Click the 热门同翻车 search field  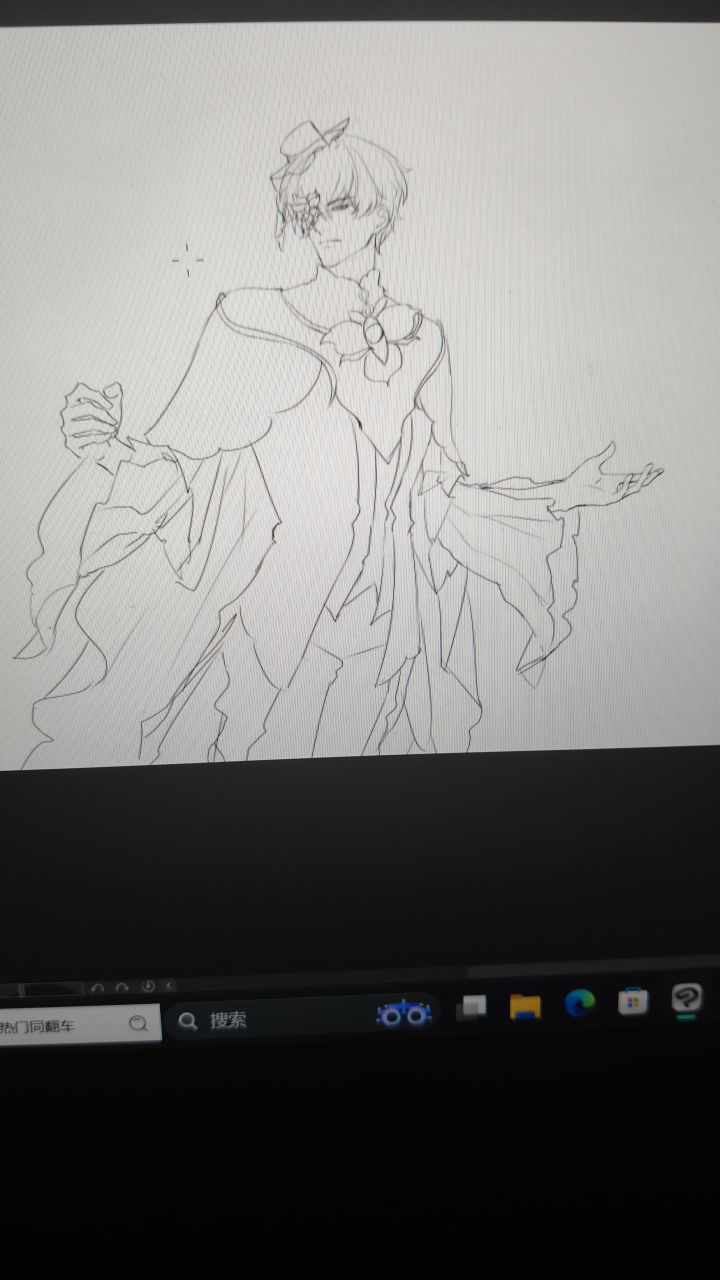(78, 1025)
